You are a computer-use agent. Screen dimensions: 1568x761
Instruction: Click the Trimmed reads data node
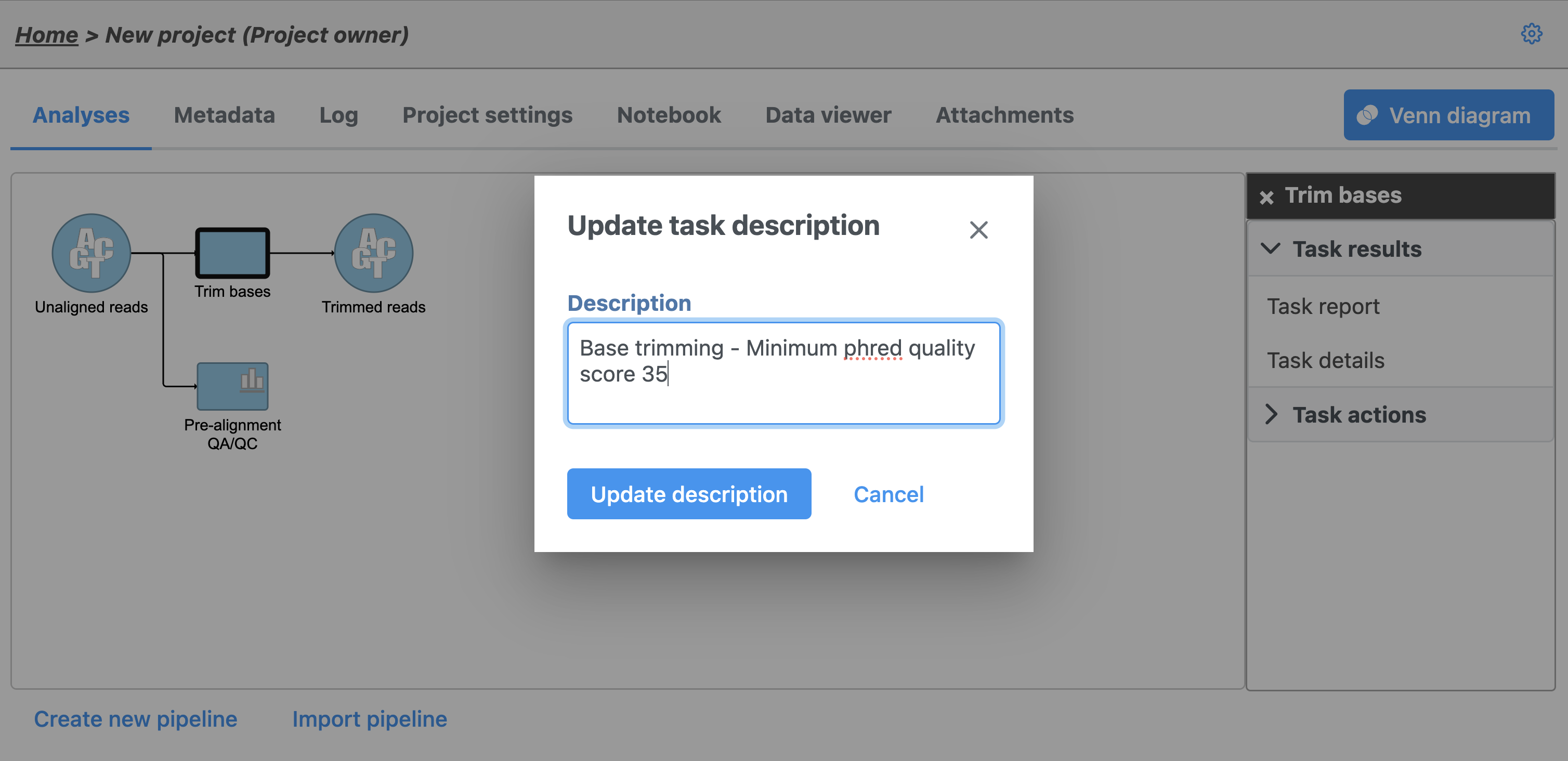pyautogui.click(x=373, y=253)
